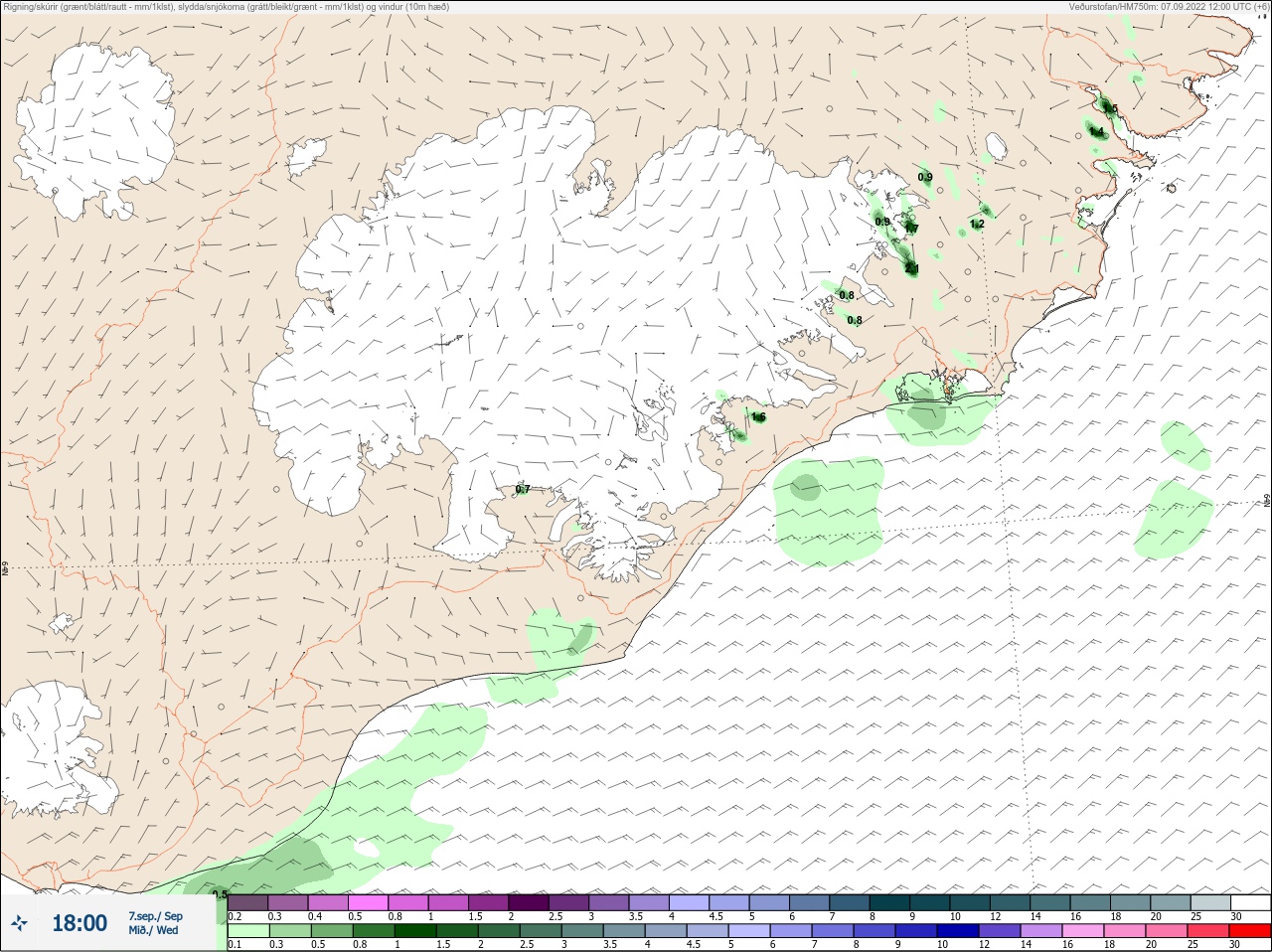Click the 1.7 precipitation value on the map

click(911, 229)
